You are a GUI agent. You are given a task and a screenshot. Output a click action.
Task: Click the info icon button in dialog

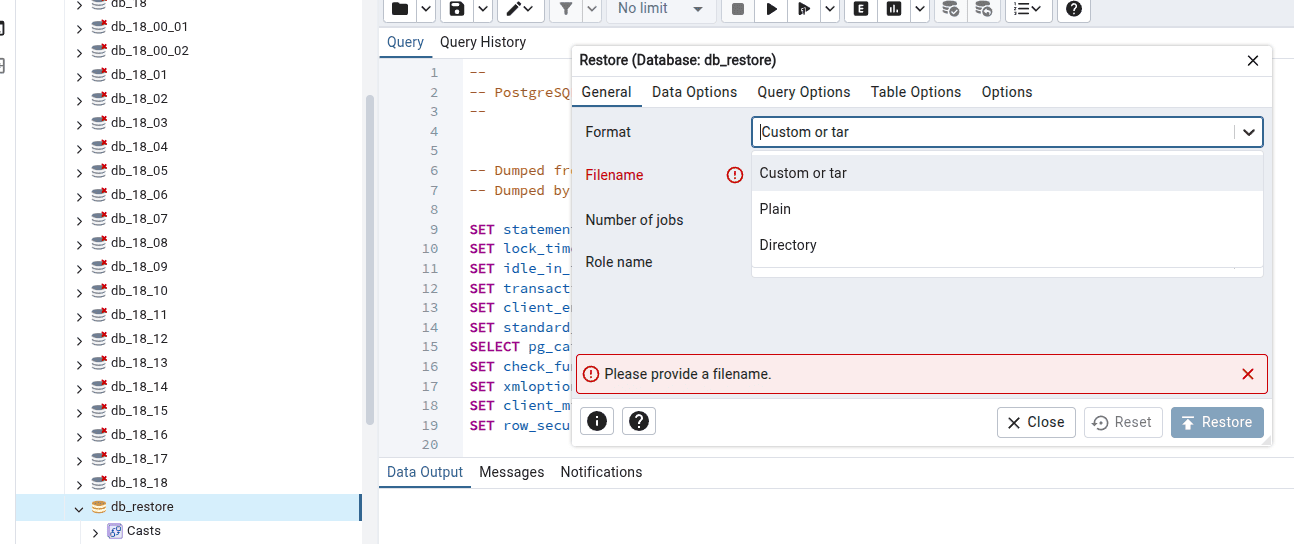tap(597, 421)
